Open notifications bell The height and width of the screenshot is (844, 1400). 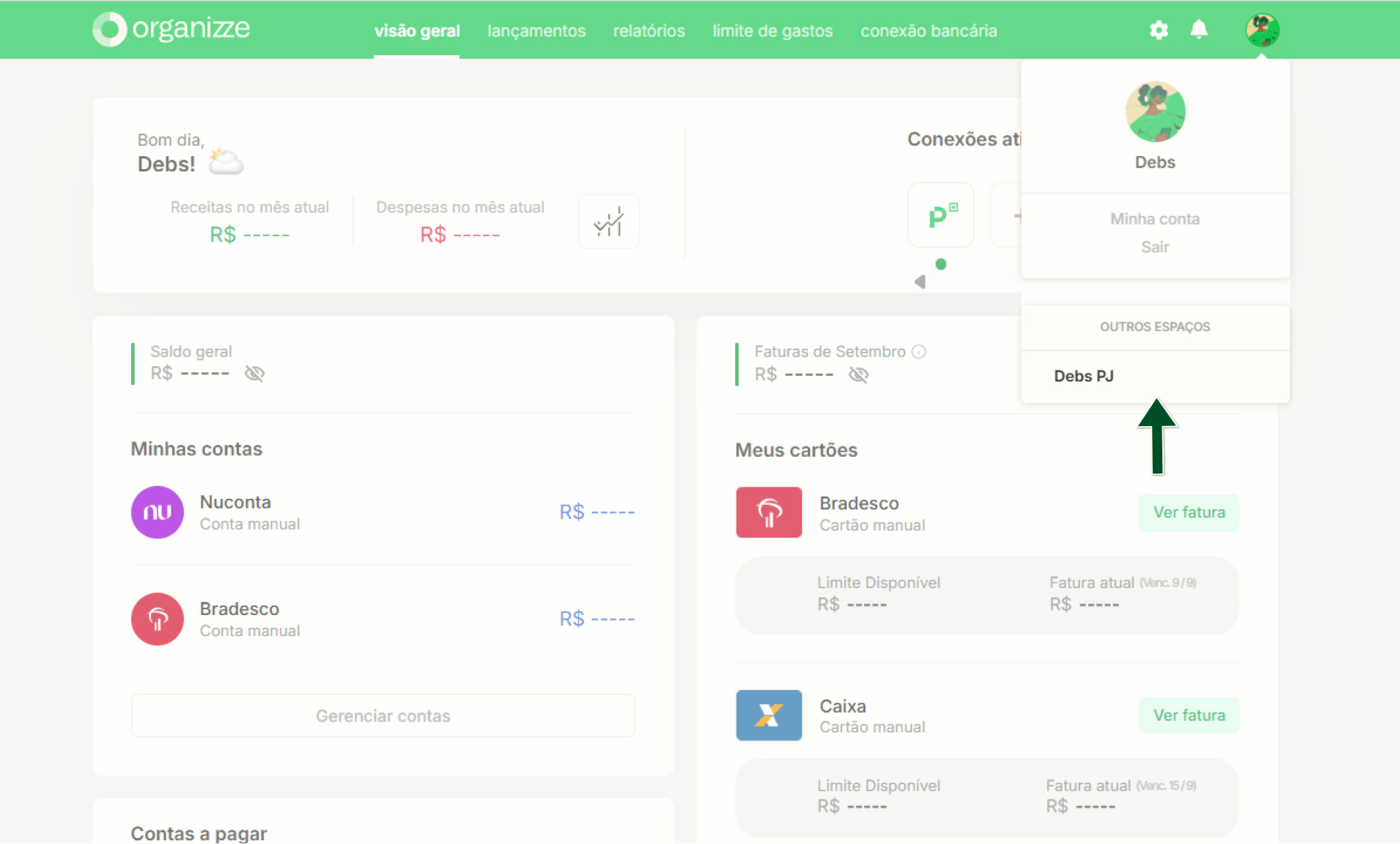pyautogui.click(x=1199, y=29)
